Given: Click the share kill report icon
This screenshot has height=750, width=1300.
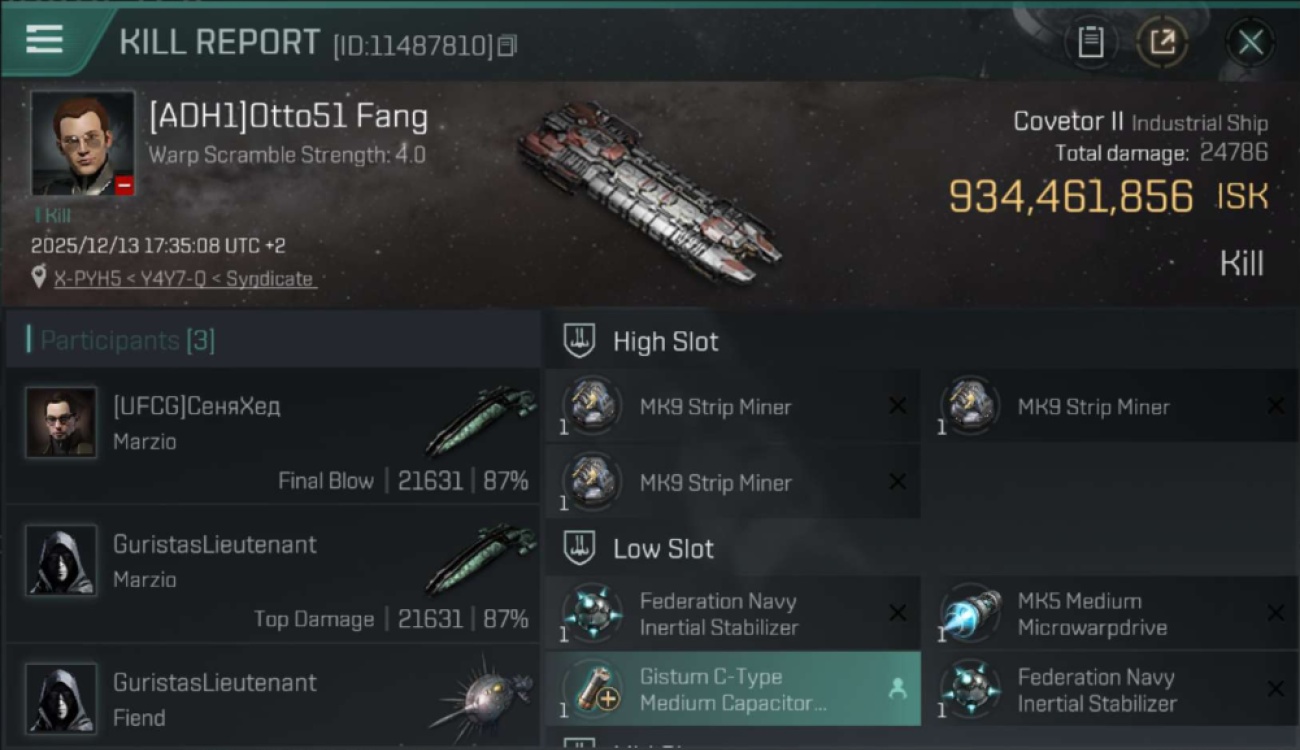Looking at the screenshot, I should (x=1162, y=42).
